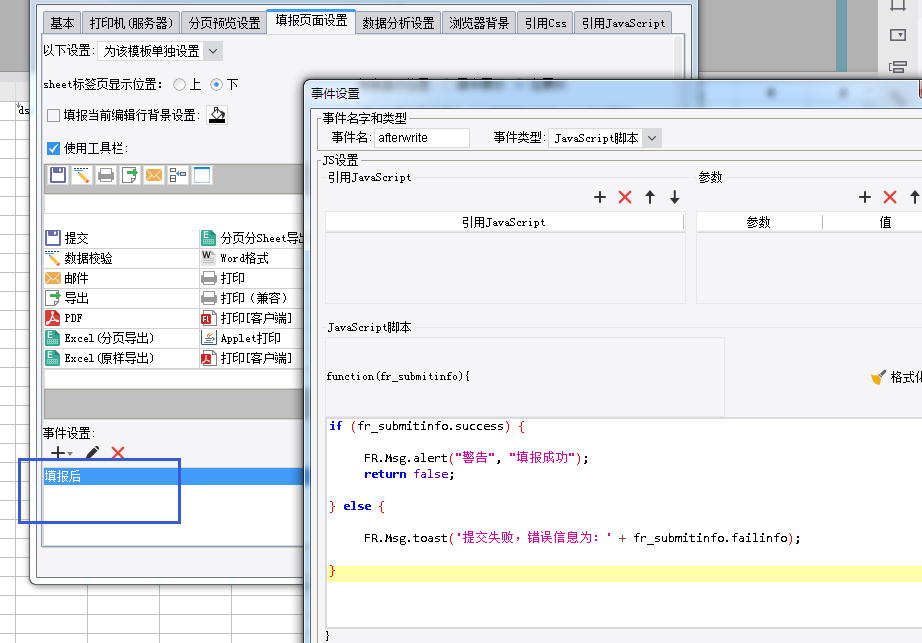Click the 事件名 afterwrite input field
Screen dimensions: 922x643
pyautogui.click(x=422, y=138)
